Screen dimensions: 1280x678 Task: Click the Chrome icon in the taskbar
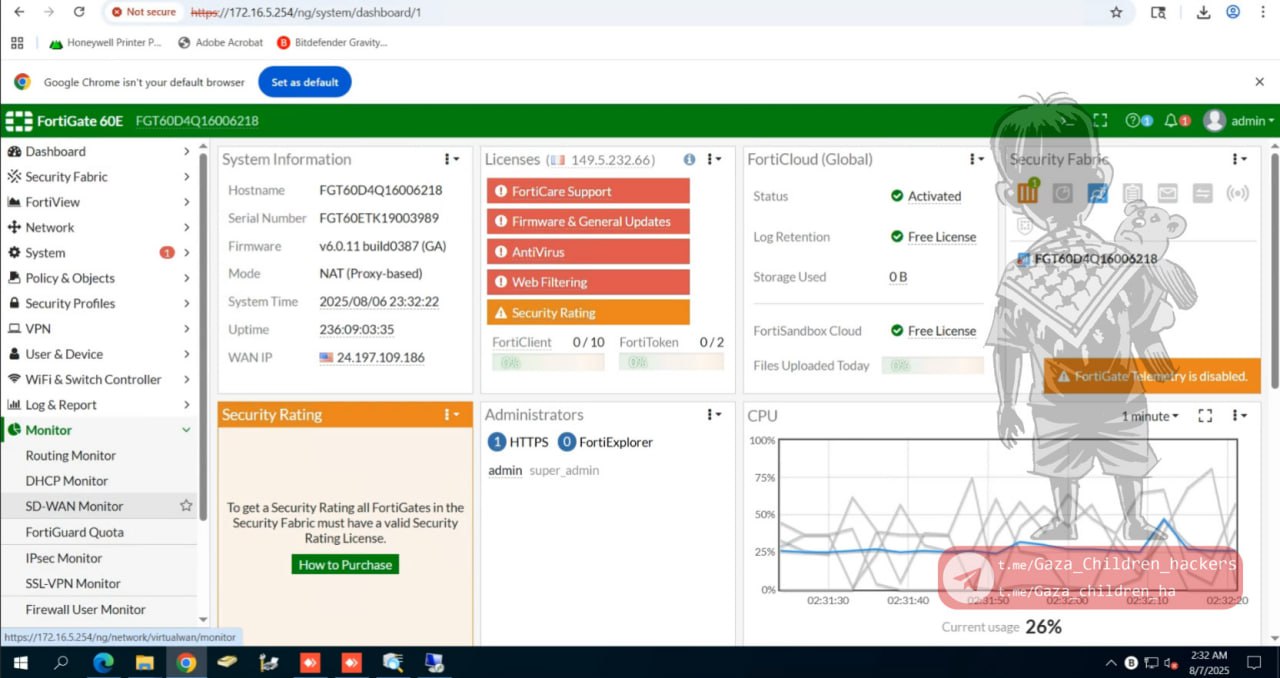click(186, 662)
